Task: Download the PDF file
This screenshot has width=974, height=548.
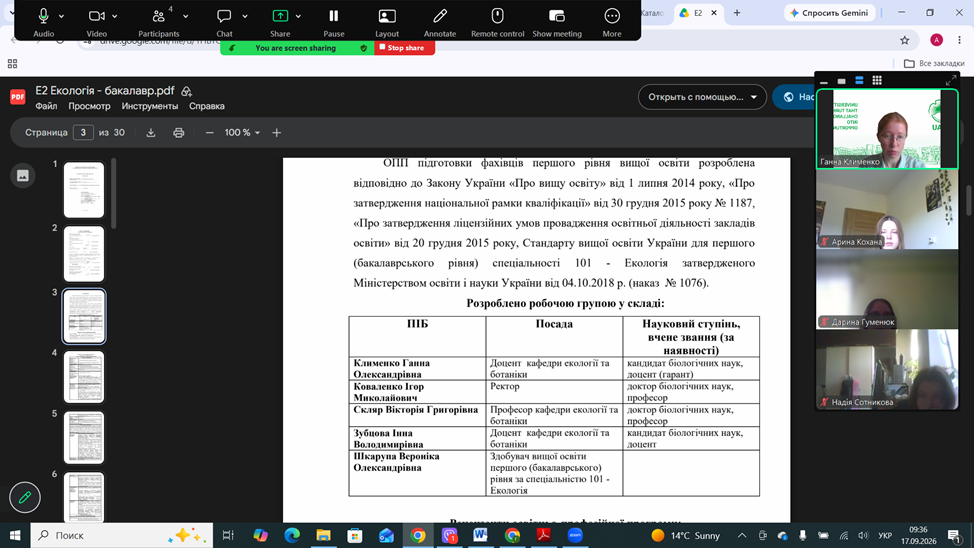Action: coord(151,133)
